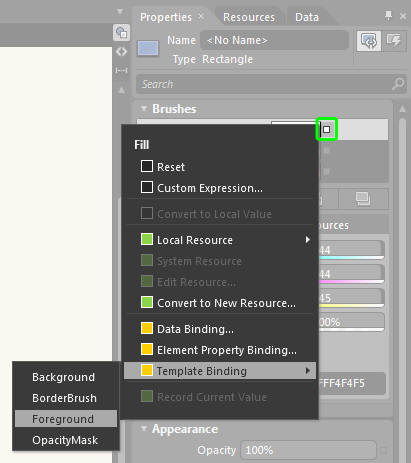Open Template Binding submenu
This screenshot has height=463, width=411.
pyautogui.click(x=220, y=371)
